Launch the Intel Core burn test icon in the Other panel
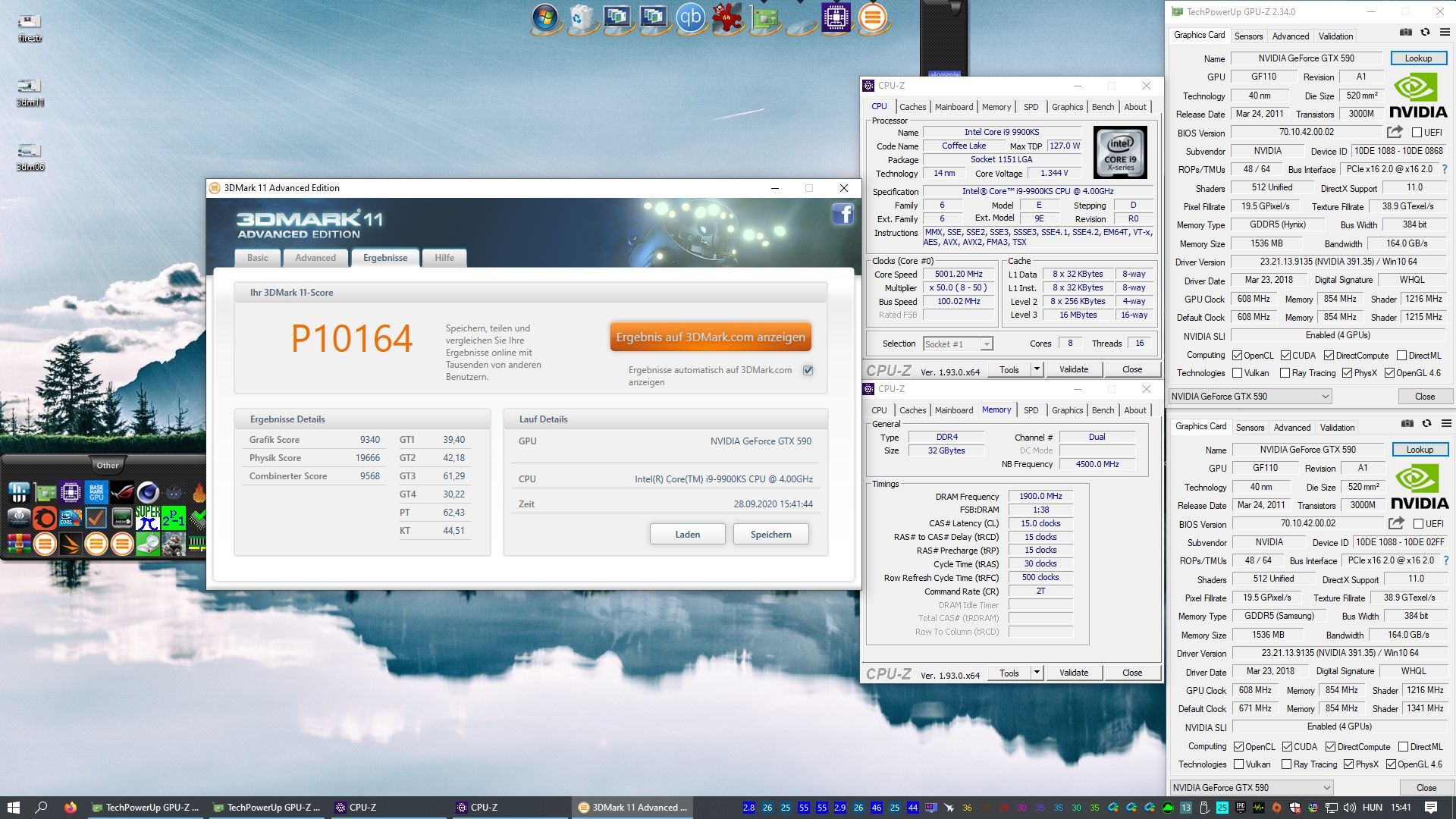 pyautogui.click(x=70, y=518)
